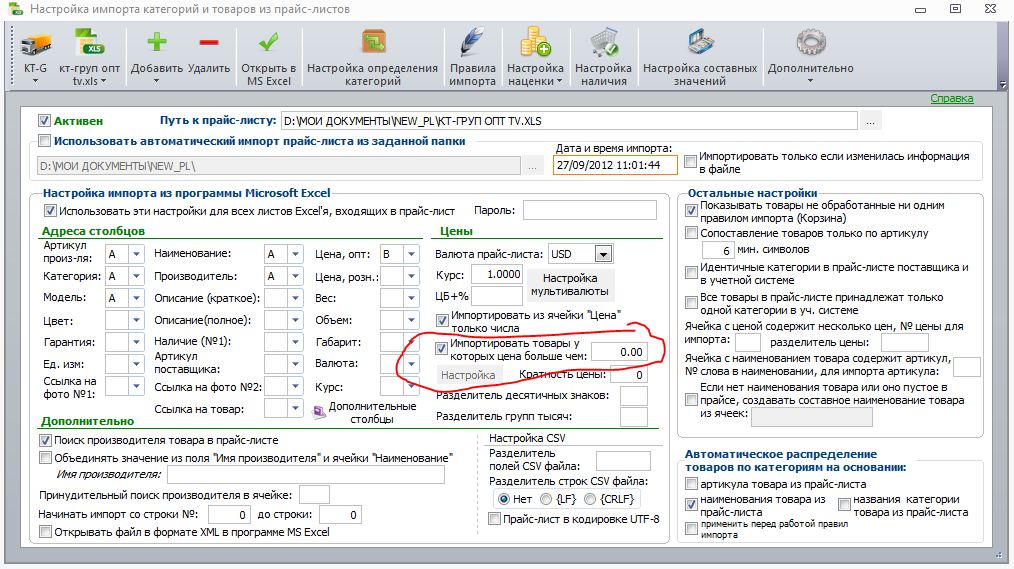The height and width of the screenshot is (569, 1014).
Task: Click the Пароль input field
Action: click(589, 210)
